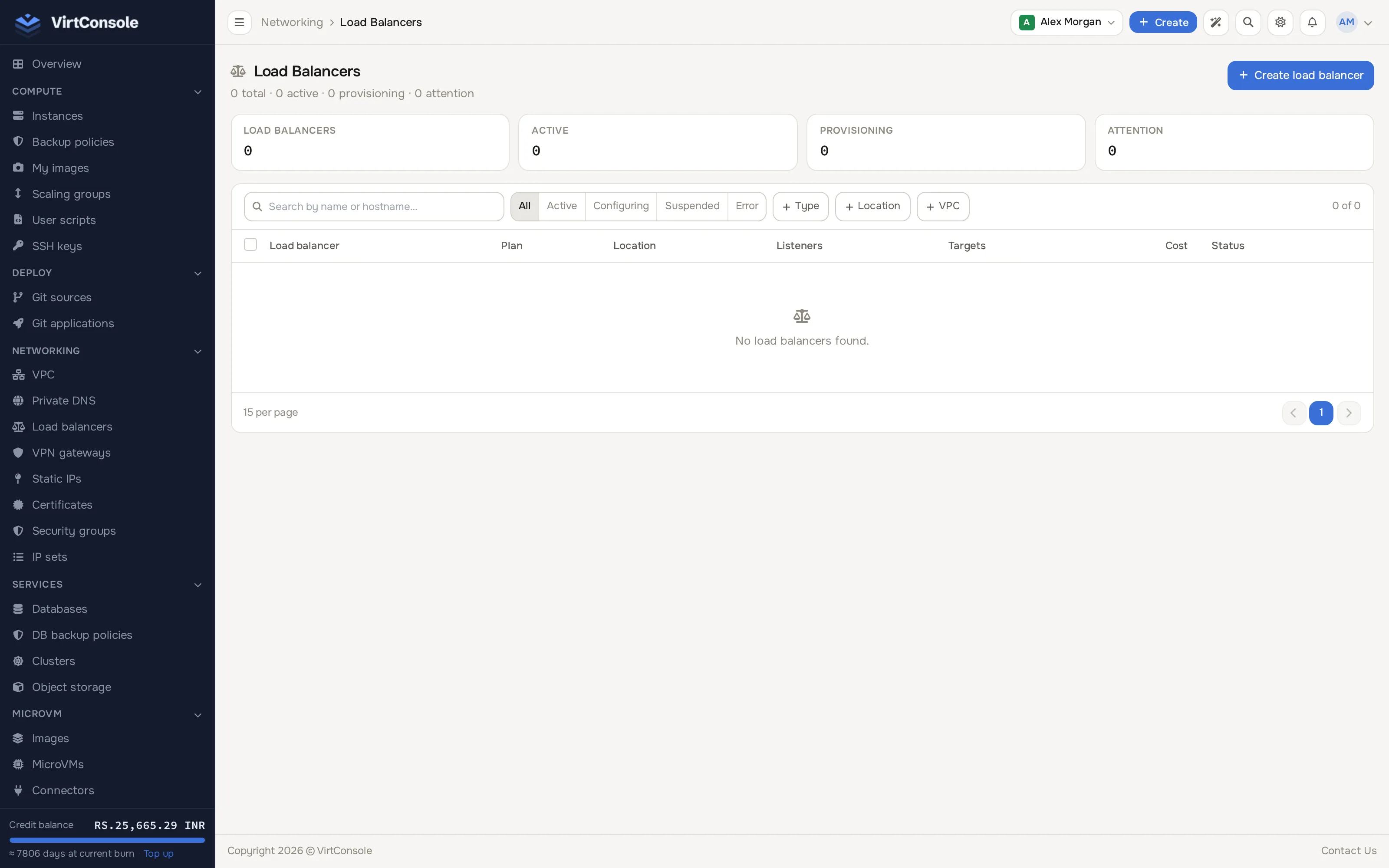
Task: Open Backup policies in the sidebar
Action: [107, 142]
